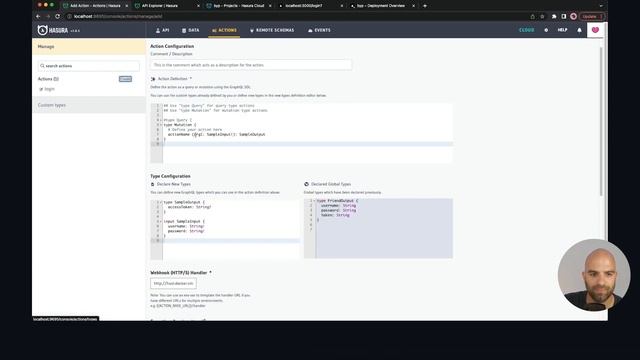Open the settings gear in Hasura header
The width and height of the screenshot is (640, 360).
point(546,30)
